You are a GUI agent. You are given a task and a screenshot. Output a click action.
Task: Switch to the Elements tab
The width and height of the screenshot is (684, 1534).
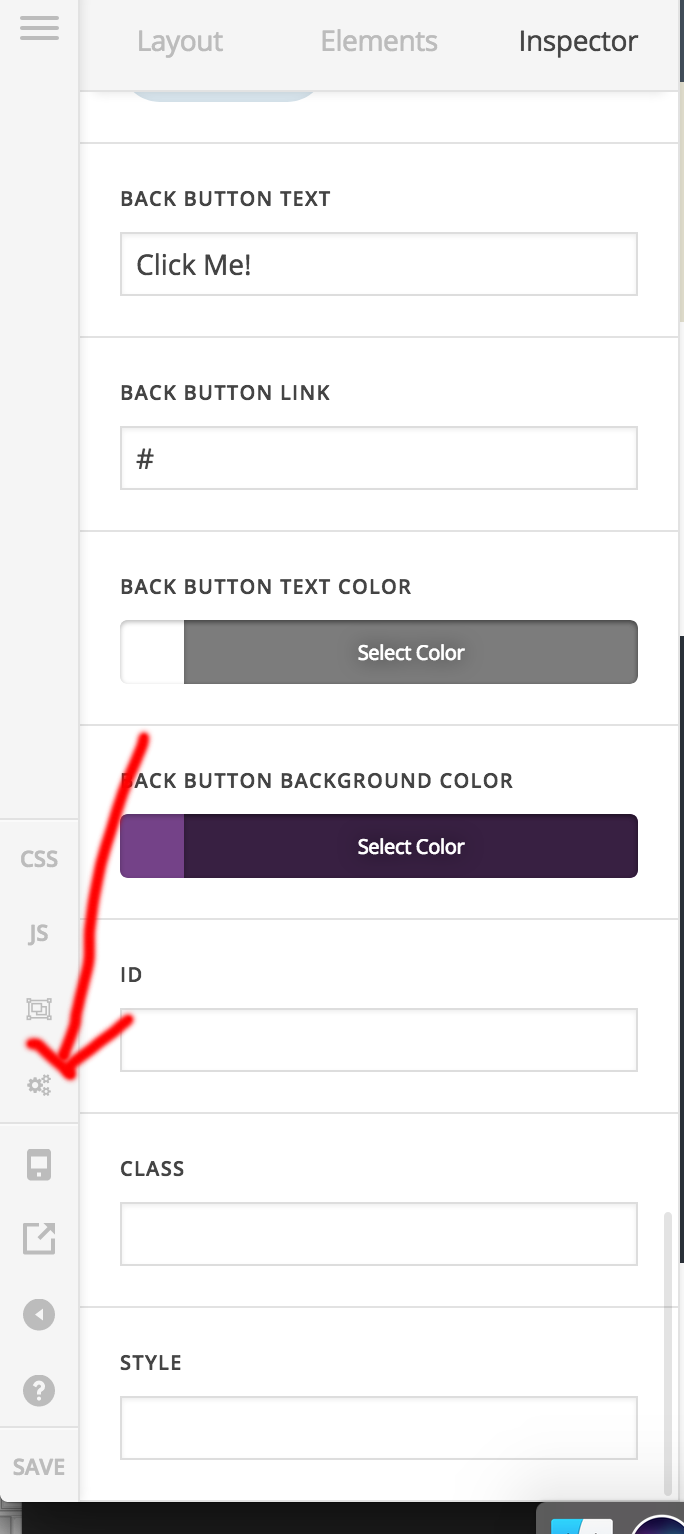[378, 41]
